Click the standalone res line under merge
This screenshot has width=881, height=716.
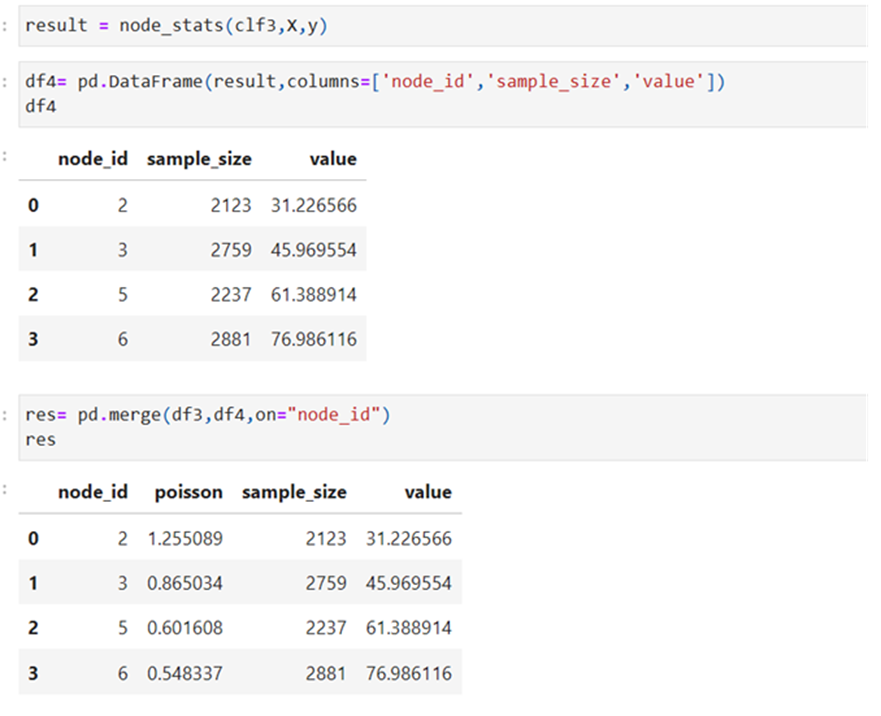tap(41, 438)
